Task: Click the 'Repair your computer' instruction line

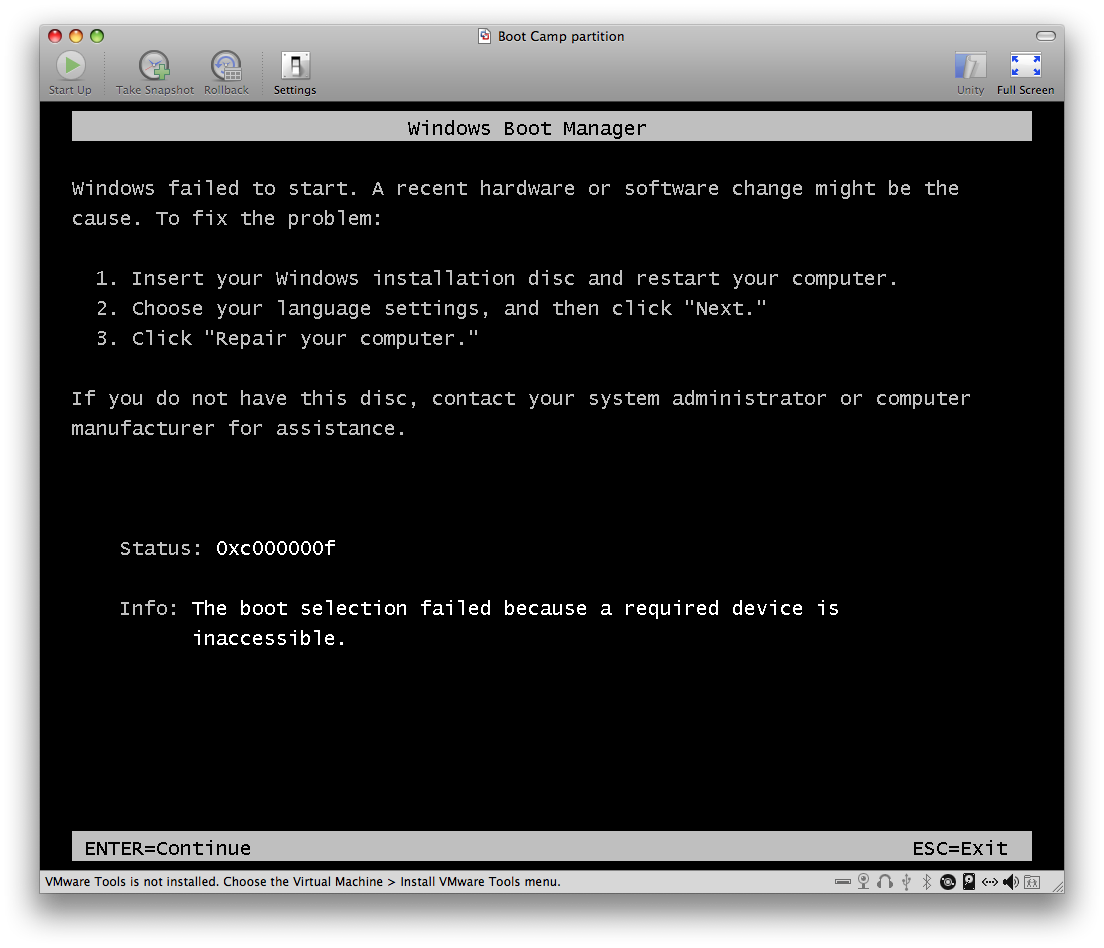Action: coord(287,338)
